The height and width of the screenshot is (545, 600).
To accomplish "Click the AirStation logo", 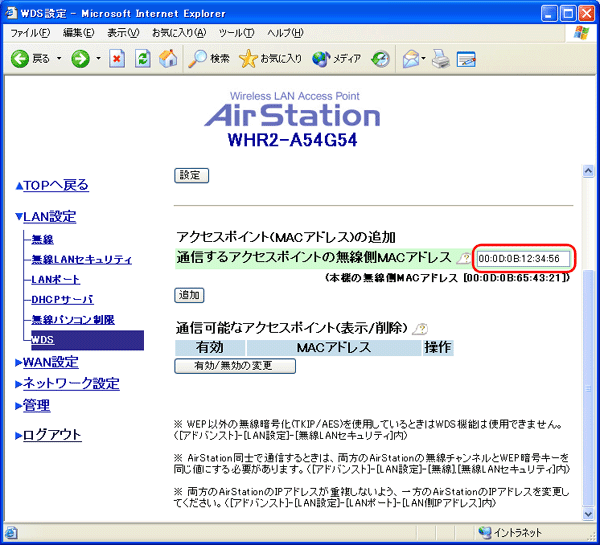I will click(x=292, y=115).
